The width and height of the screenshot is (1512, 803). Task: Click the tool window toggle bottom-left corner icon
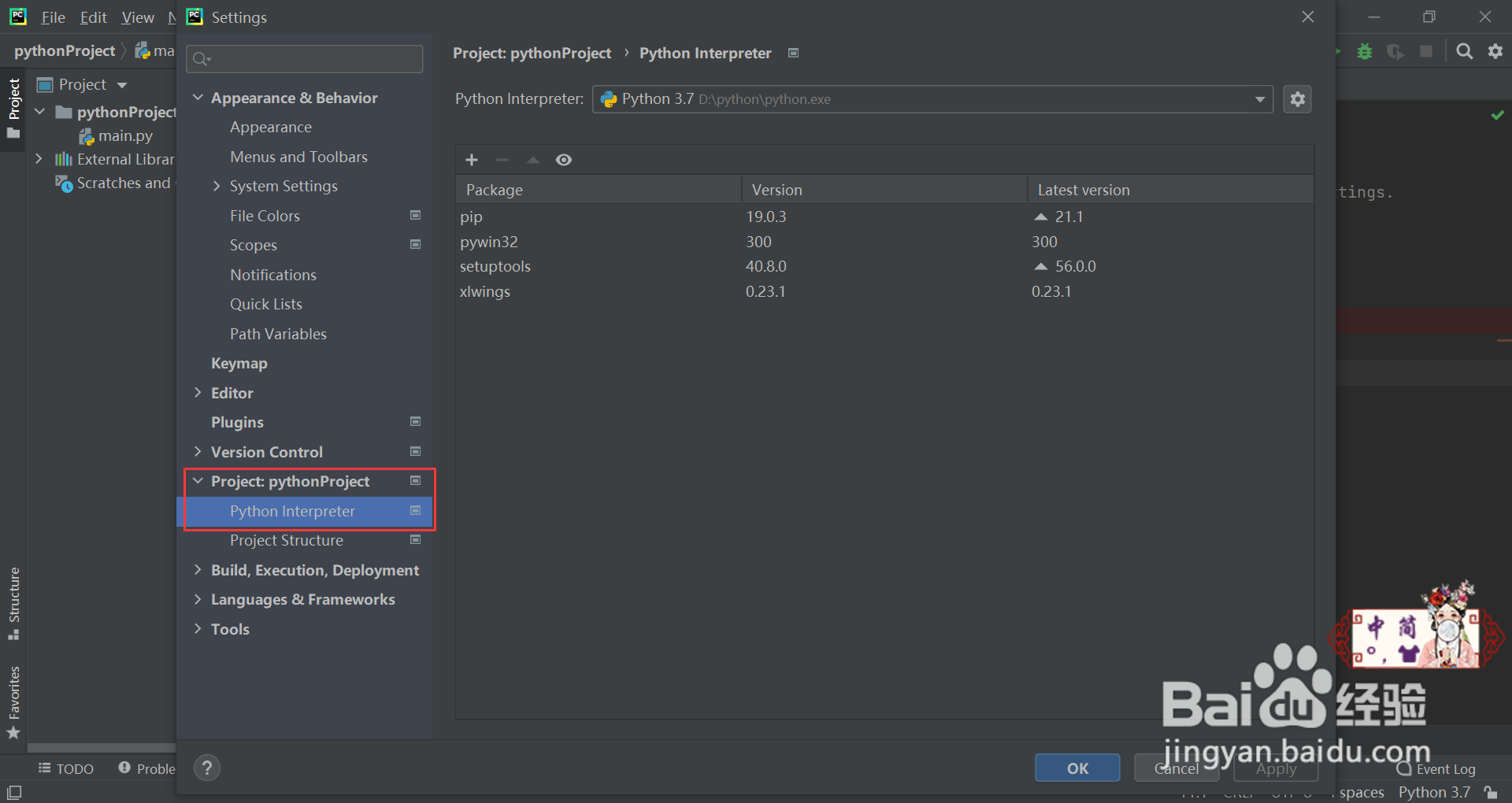(x=14, y=792)
